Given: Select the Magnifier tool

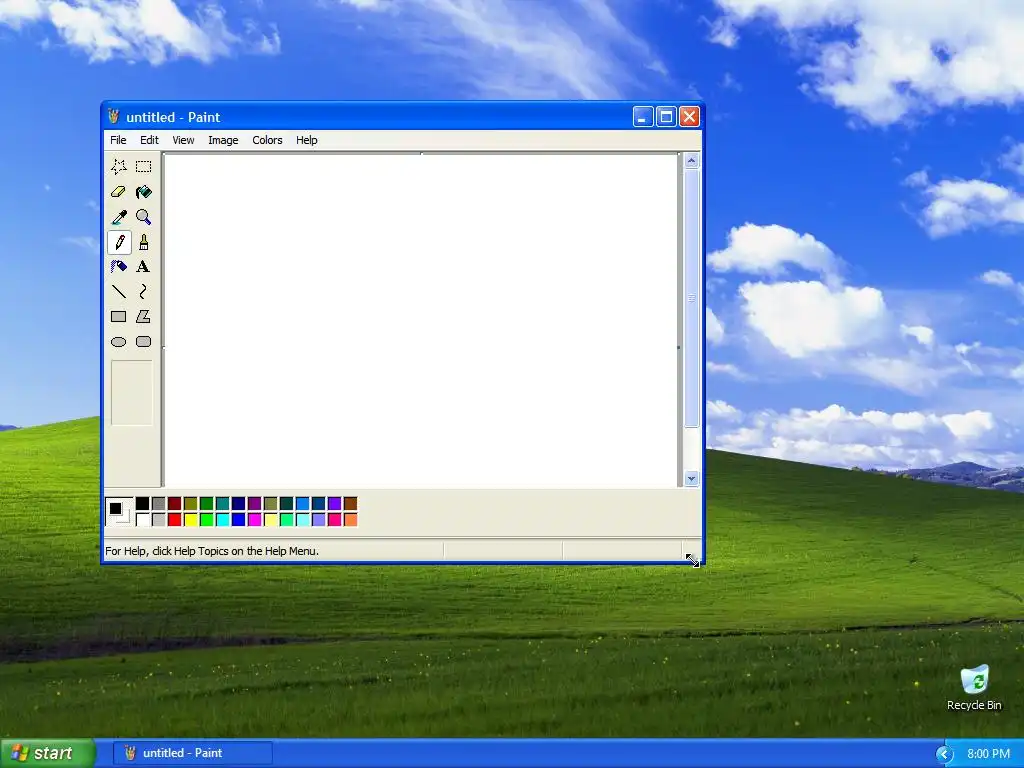Looking at the screenshot, I should coord(144,217).
